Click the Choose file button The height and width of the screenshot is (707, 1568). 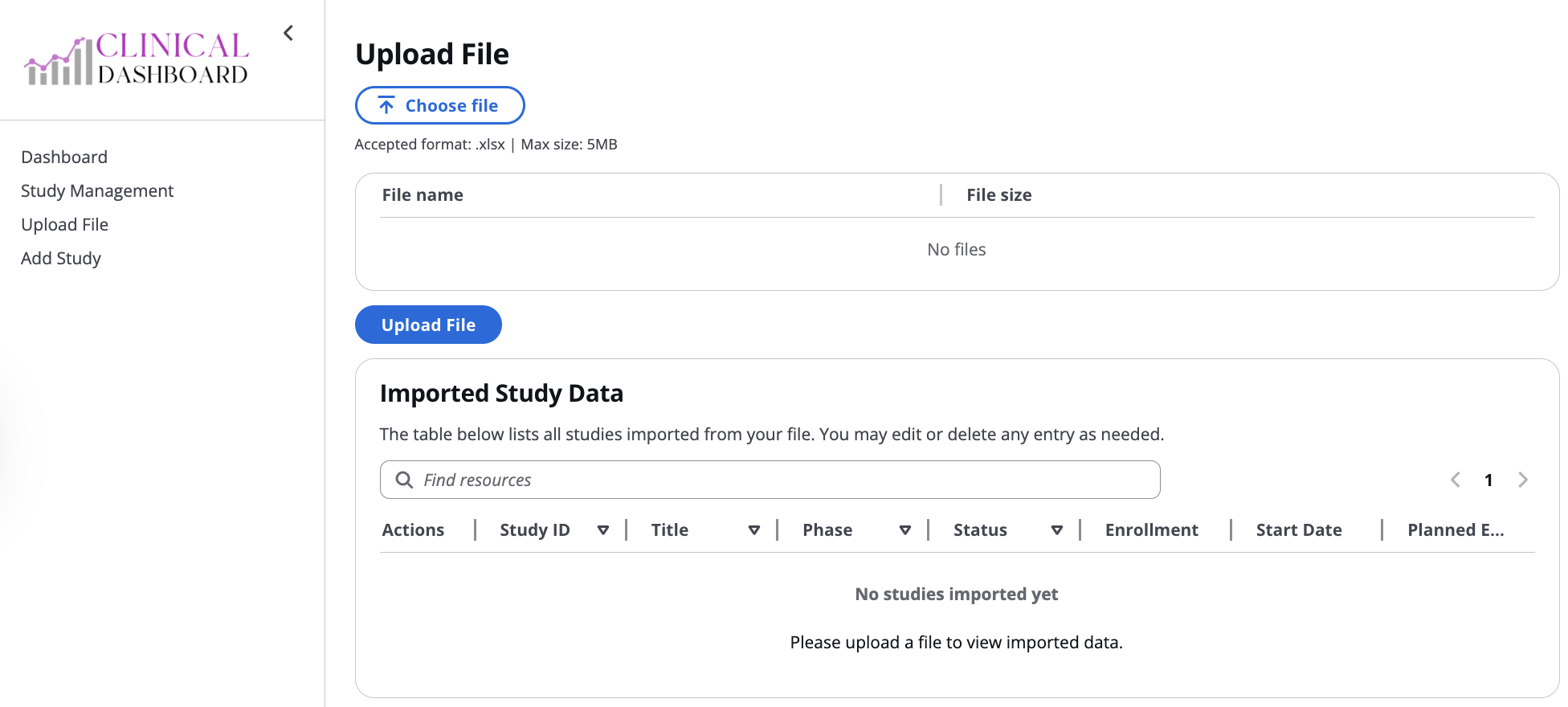439,105
